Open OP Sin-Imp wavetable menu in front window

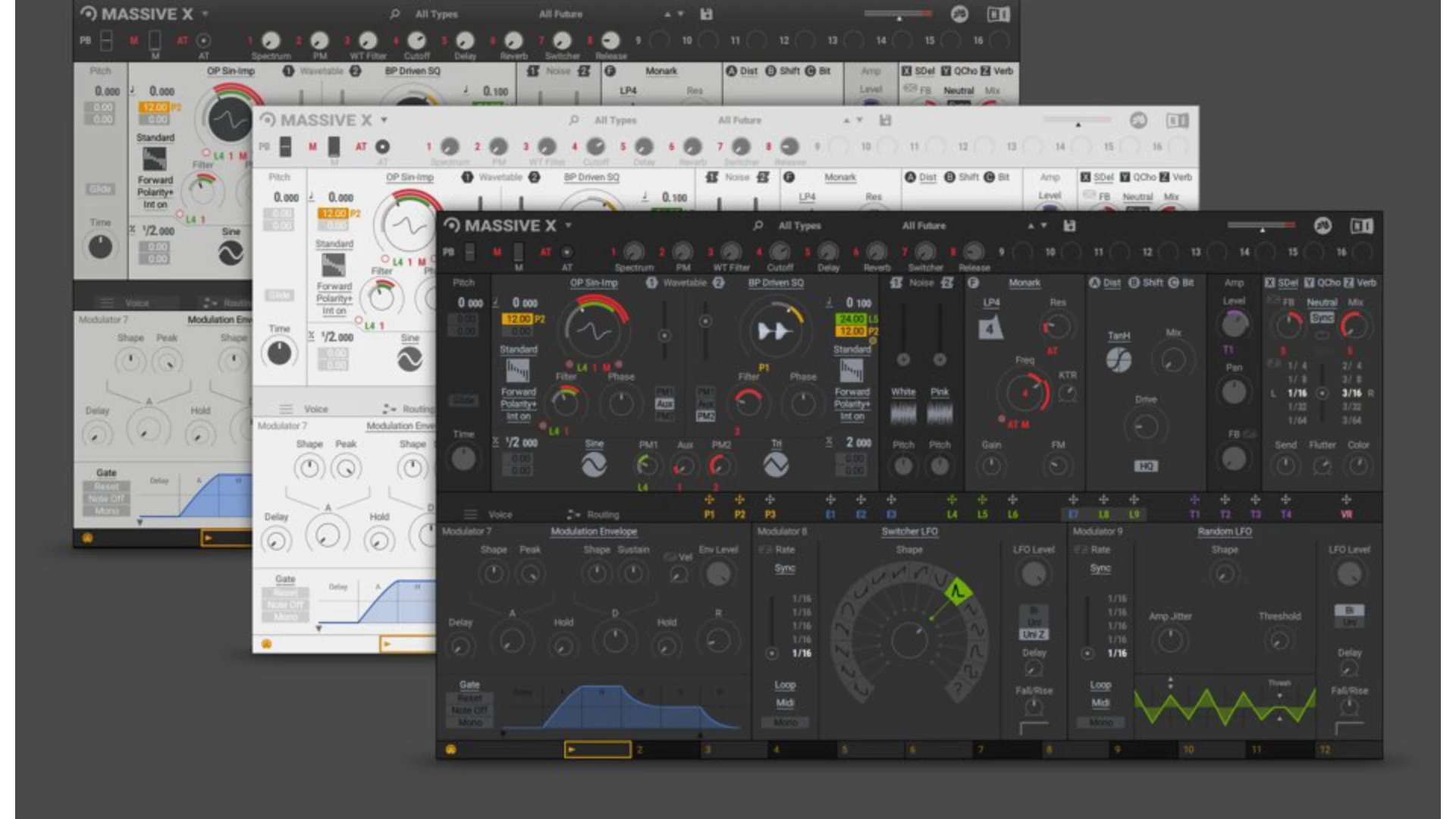[594, 282]
